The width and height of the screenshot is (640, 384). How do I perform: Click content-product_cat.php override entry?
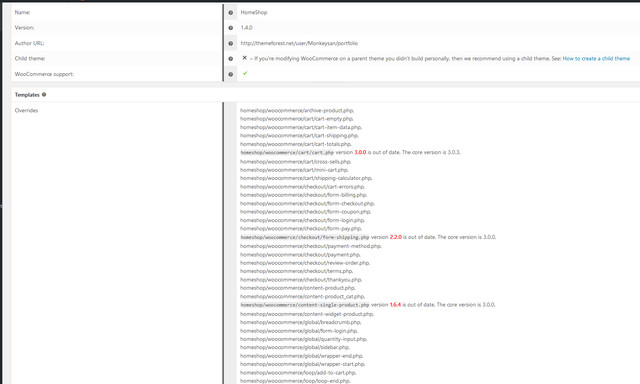(x=302, y=297)
